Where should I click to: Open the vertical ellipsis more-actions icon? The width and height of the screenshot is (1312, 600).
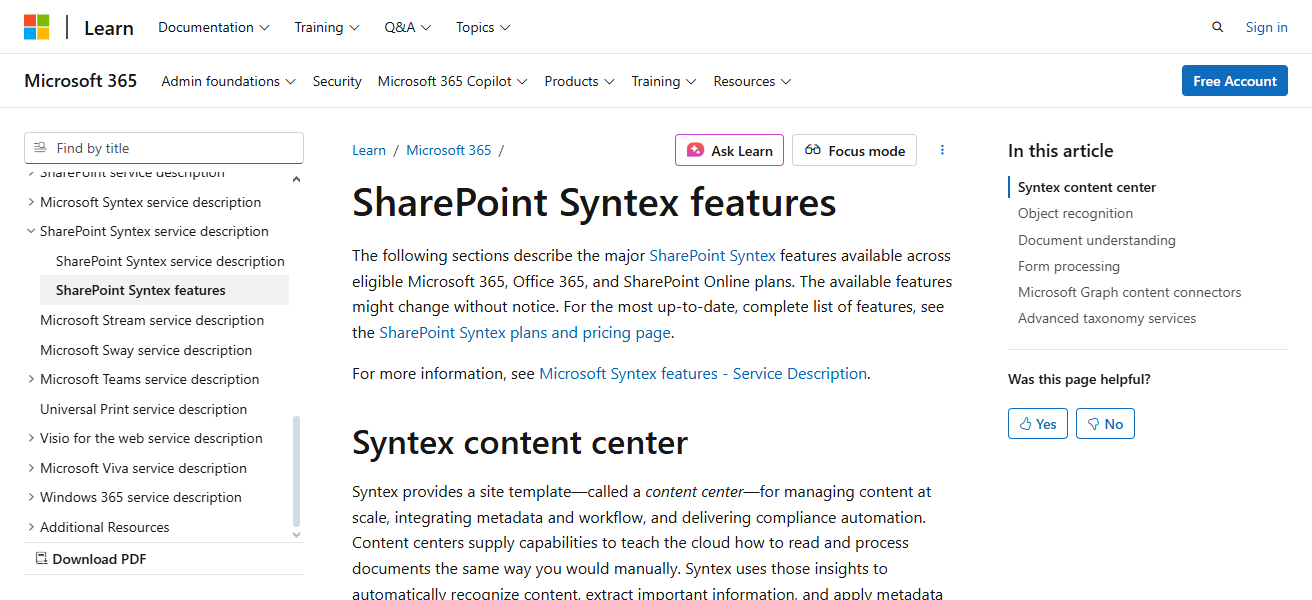(x=942, y=149)
